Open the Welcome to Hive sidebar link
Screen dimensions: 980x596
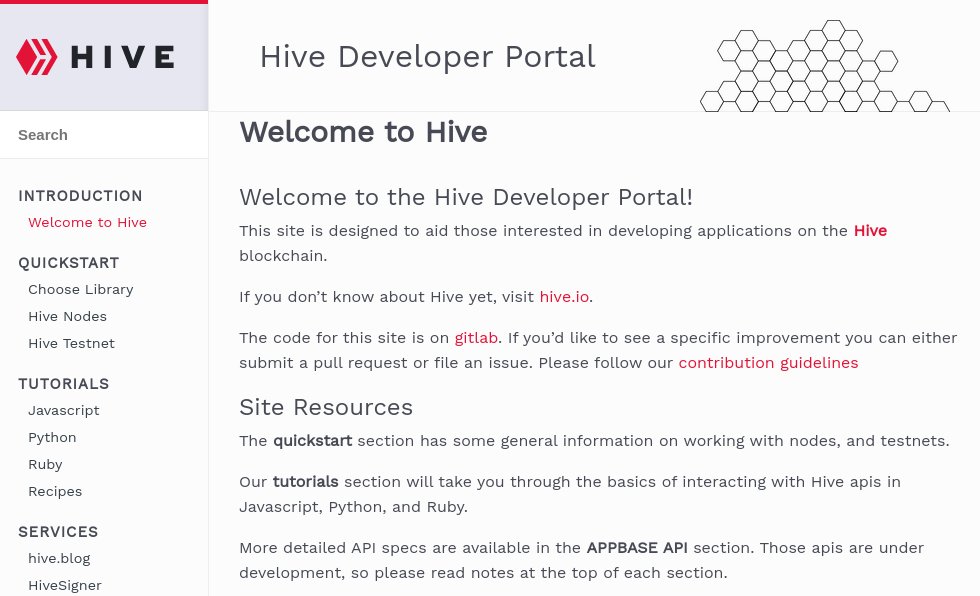coord(87,222)
